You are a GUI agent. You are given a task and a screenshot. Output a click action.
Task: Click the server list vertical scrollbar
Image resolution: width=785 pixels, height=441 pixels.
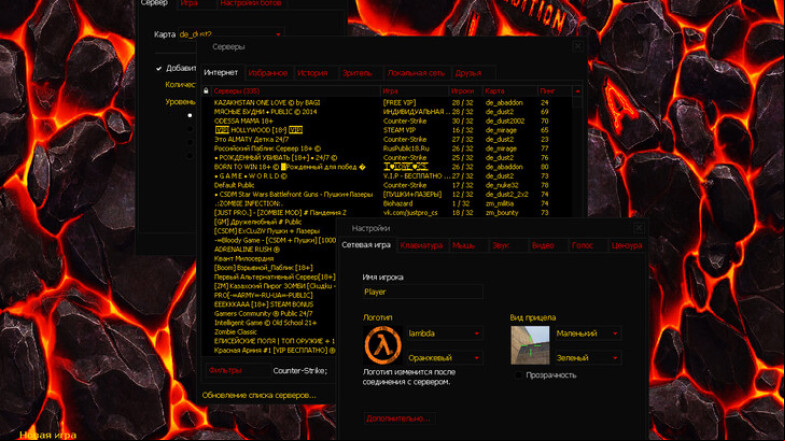click(x=578, y=155)
